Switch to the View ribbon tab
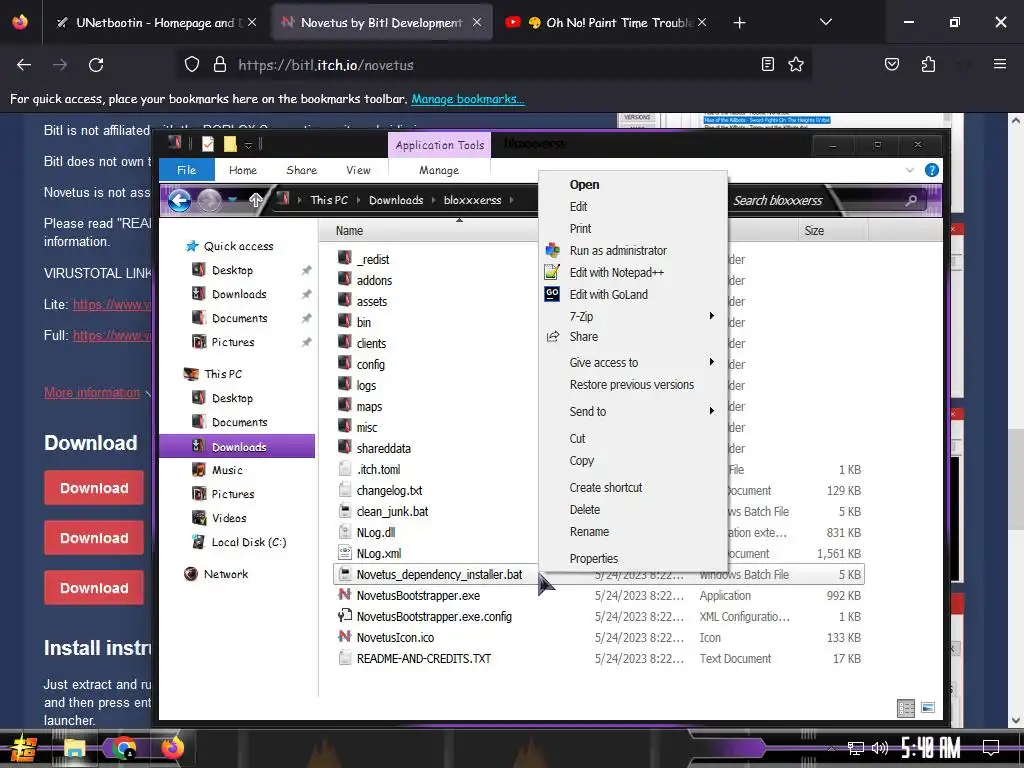 (x=358, y=170)
